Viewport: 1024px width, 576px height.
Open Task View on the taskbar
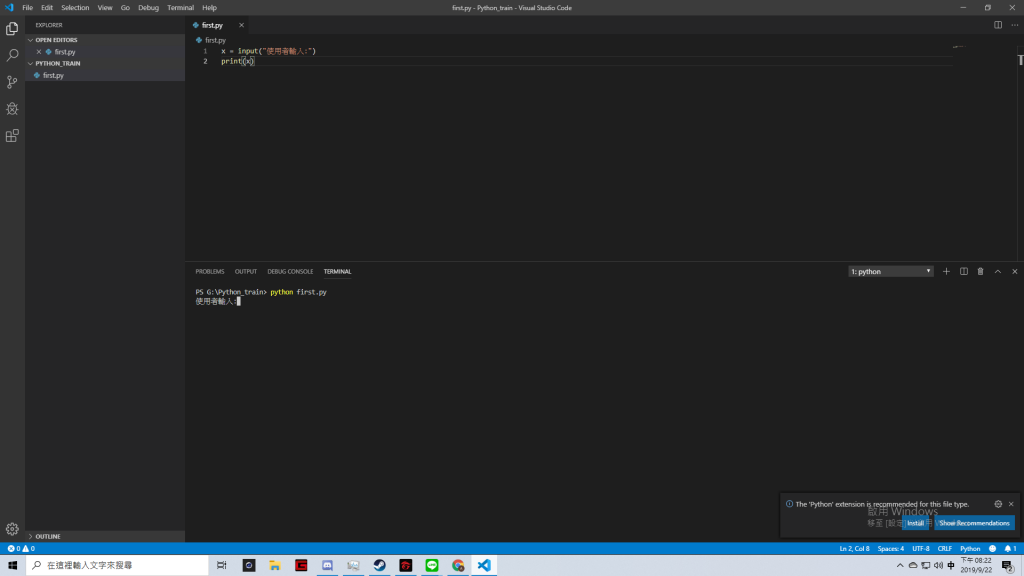pyautogui.click(x=222, y=565)
